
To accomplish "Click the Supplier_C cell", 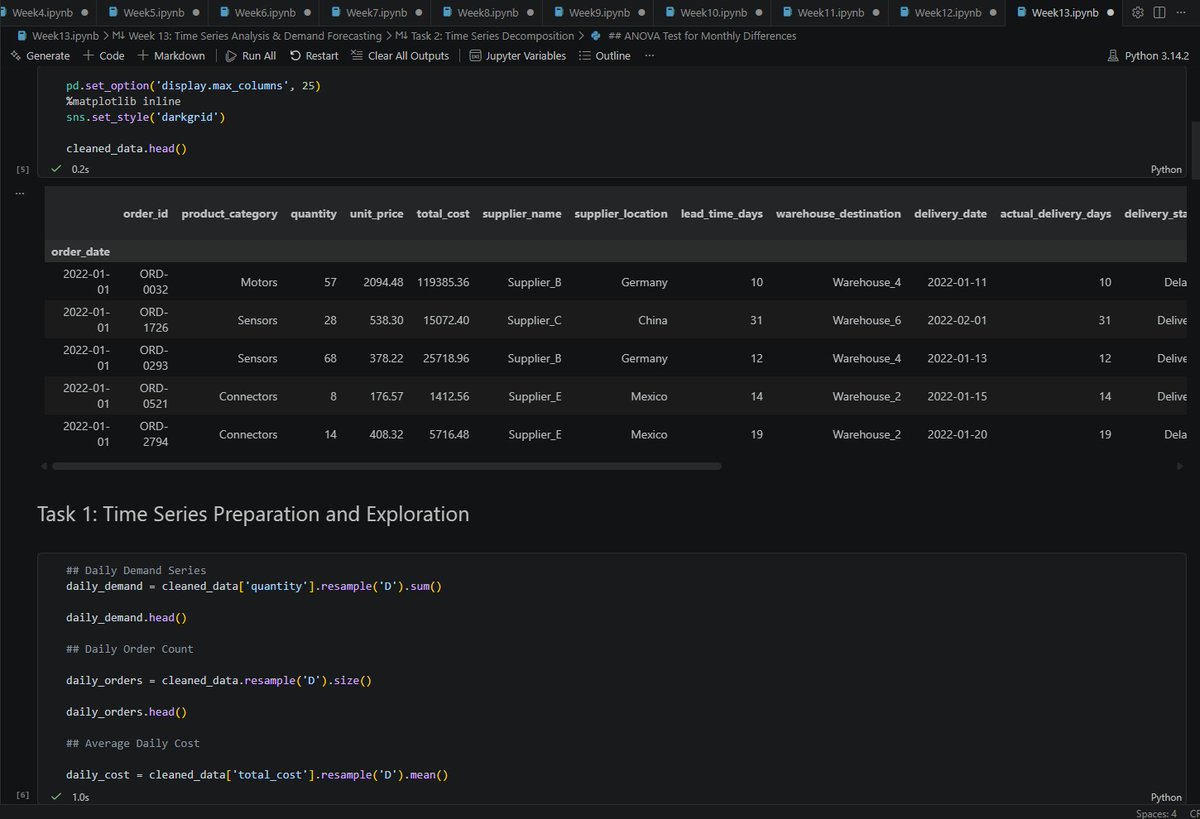I will pos(534,320).
